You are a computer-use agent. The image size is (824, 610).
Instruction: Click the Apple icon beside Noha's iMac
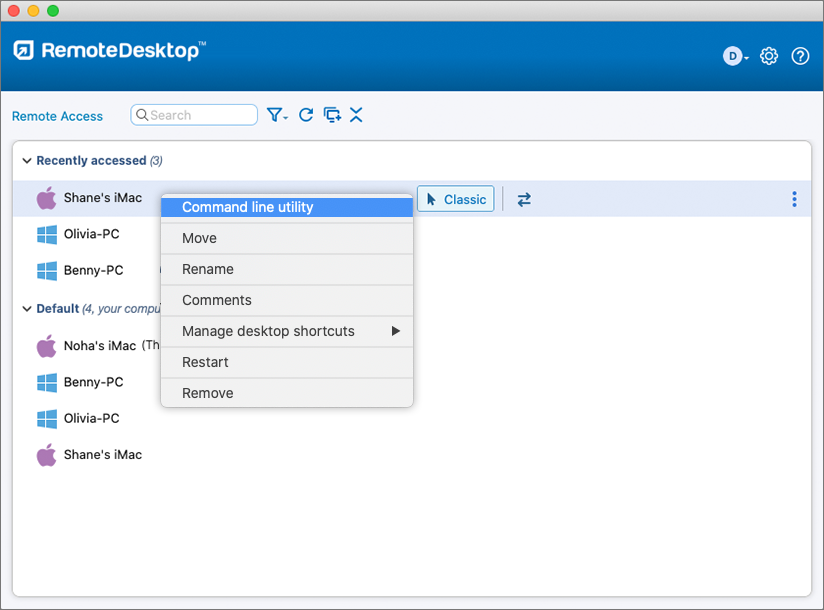click(46, 346)
